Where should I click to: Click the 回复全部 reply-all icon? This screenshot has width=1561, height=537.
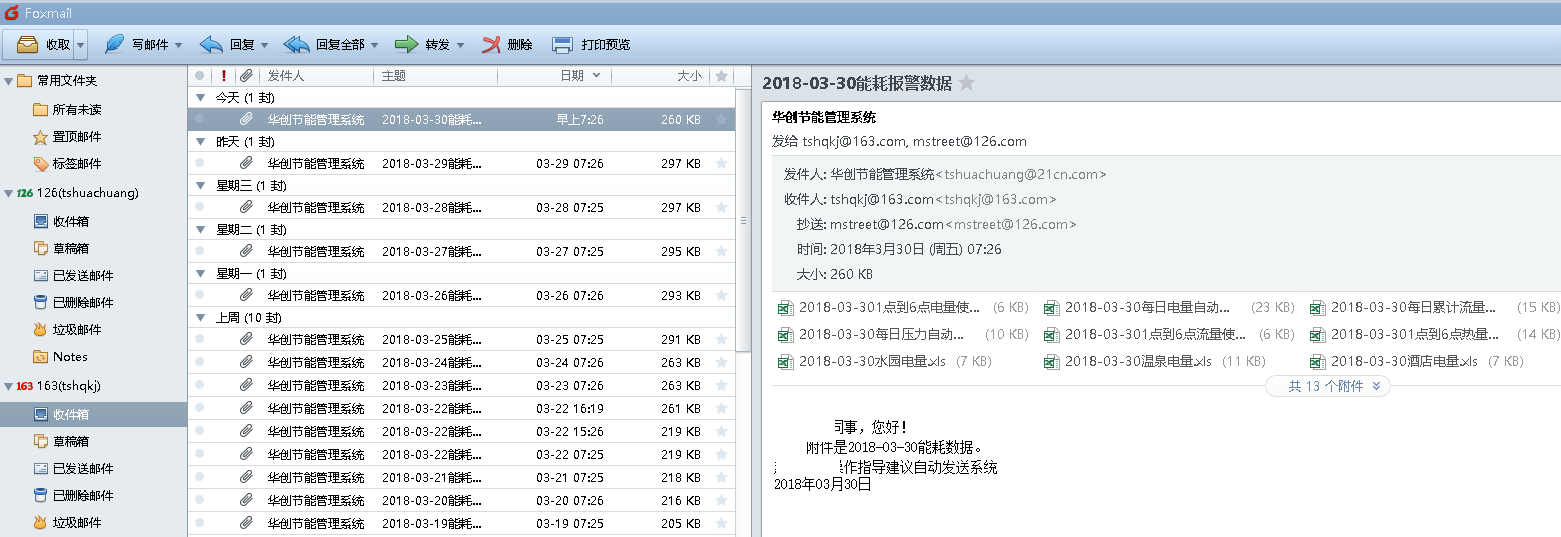pos(297,45)
